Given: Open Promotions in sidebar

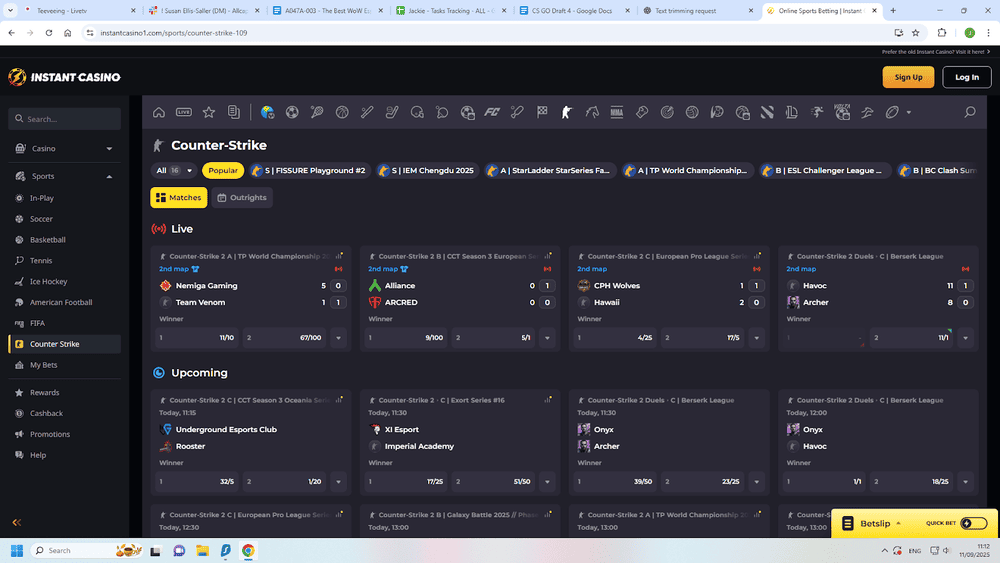Looking at the screenshot, I should click(64, 434).
